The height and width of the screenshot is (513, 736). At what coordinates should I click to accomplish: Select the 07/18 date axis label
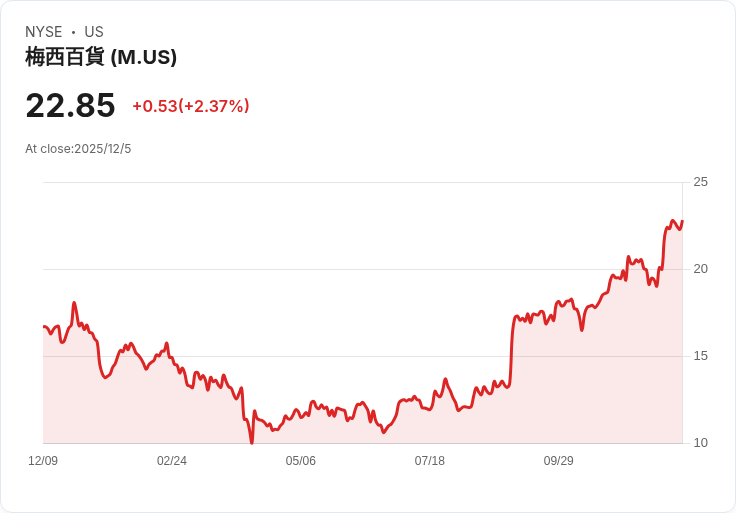tap(430, 461)
